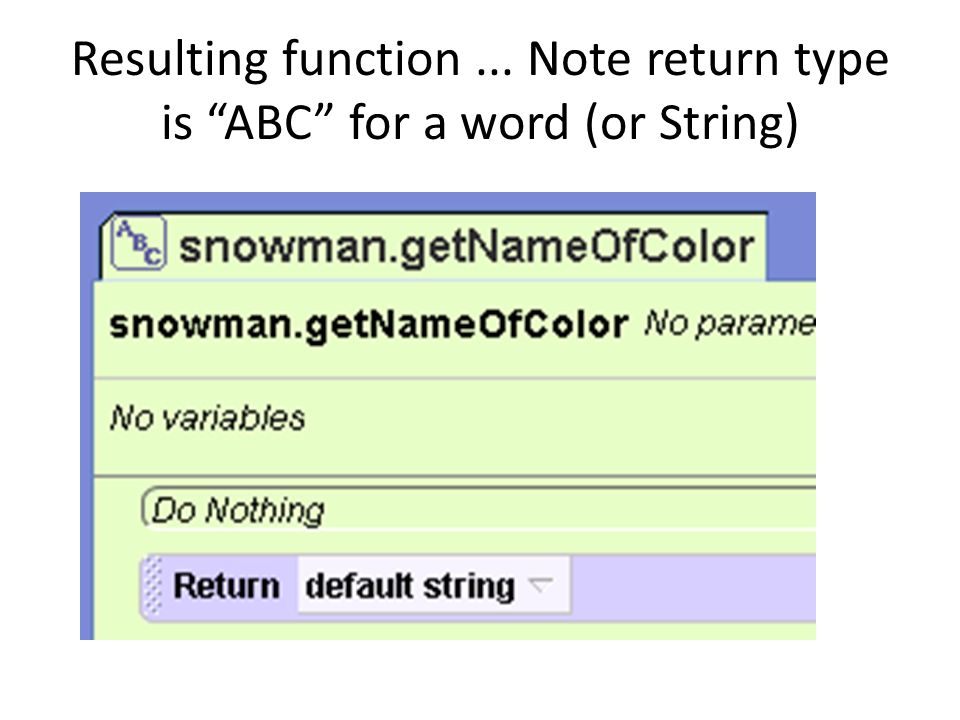Screen dimensions: 960x720
Task: Click the words 'Note return type' in title
Action: tap(708, 60)
